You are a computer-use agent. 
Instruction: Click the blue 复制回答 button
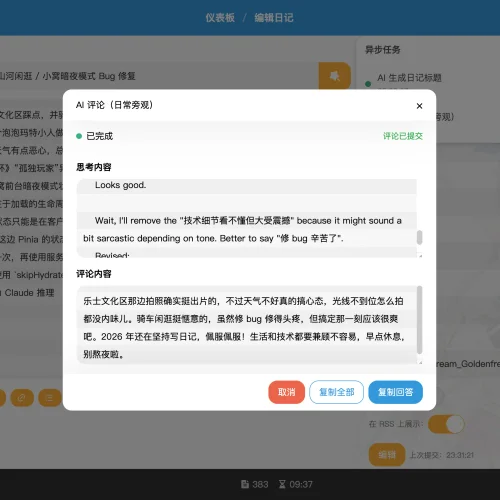coord(395,392)
